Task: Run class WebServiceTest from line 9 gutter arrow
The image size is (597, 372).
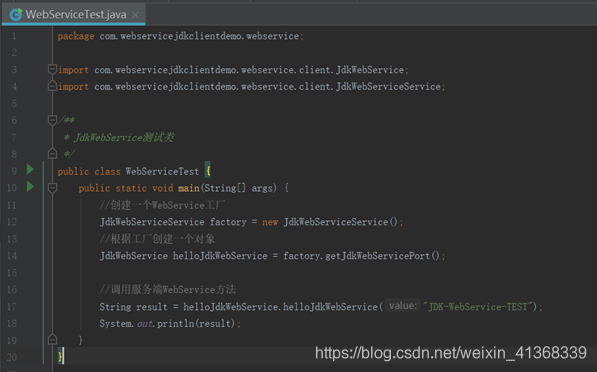Action: pyautogui.click(x=30, y=169)
